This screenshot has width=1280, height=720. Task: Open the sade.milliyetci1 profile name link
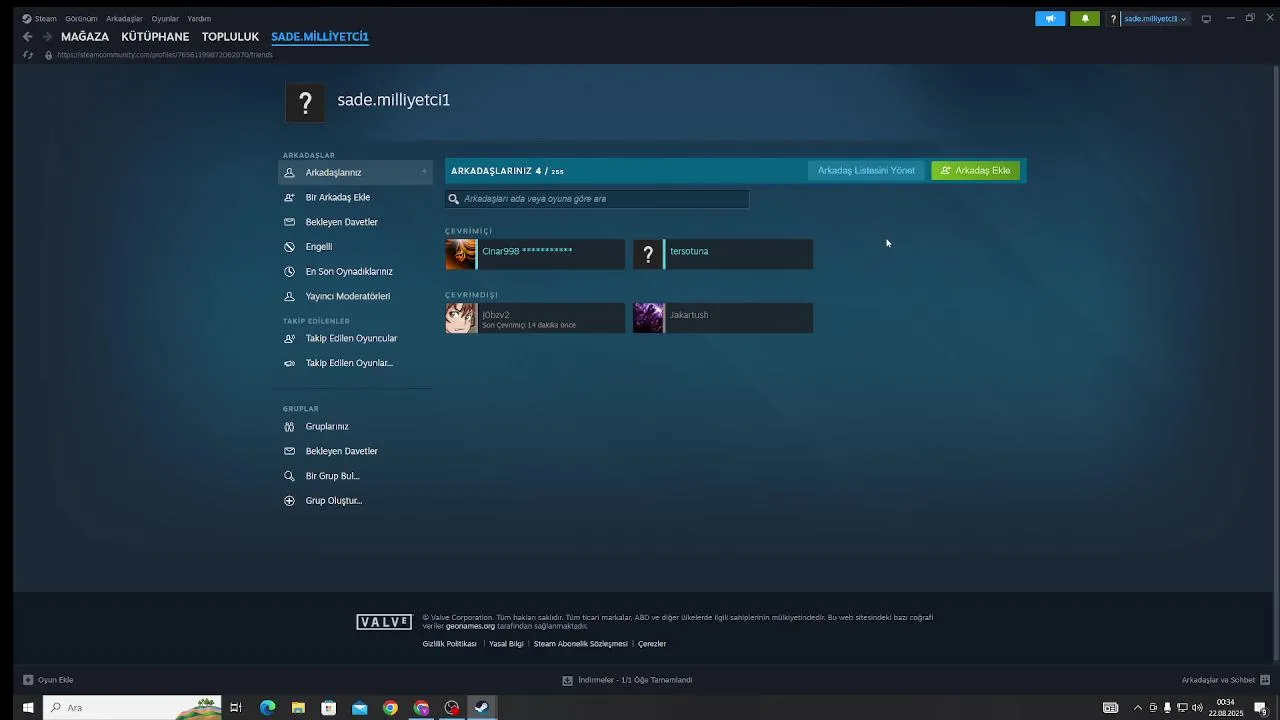pyautogui.click(x=394, y=100)
